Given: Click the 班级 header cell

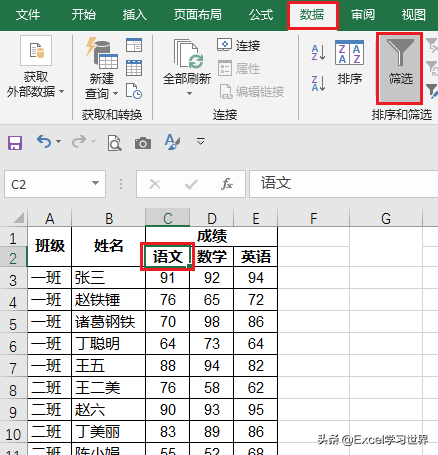Looking at the screenshot, I should coord(50,246).
